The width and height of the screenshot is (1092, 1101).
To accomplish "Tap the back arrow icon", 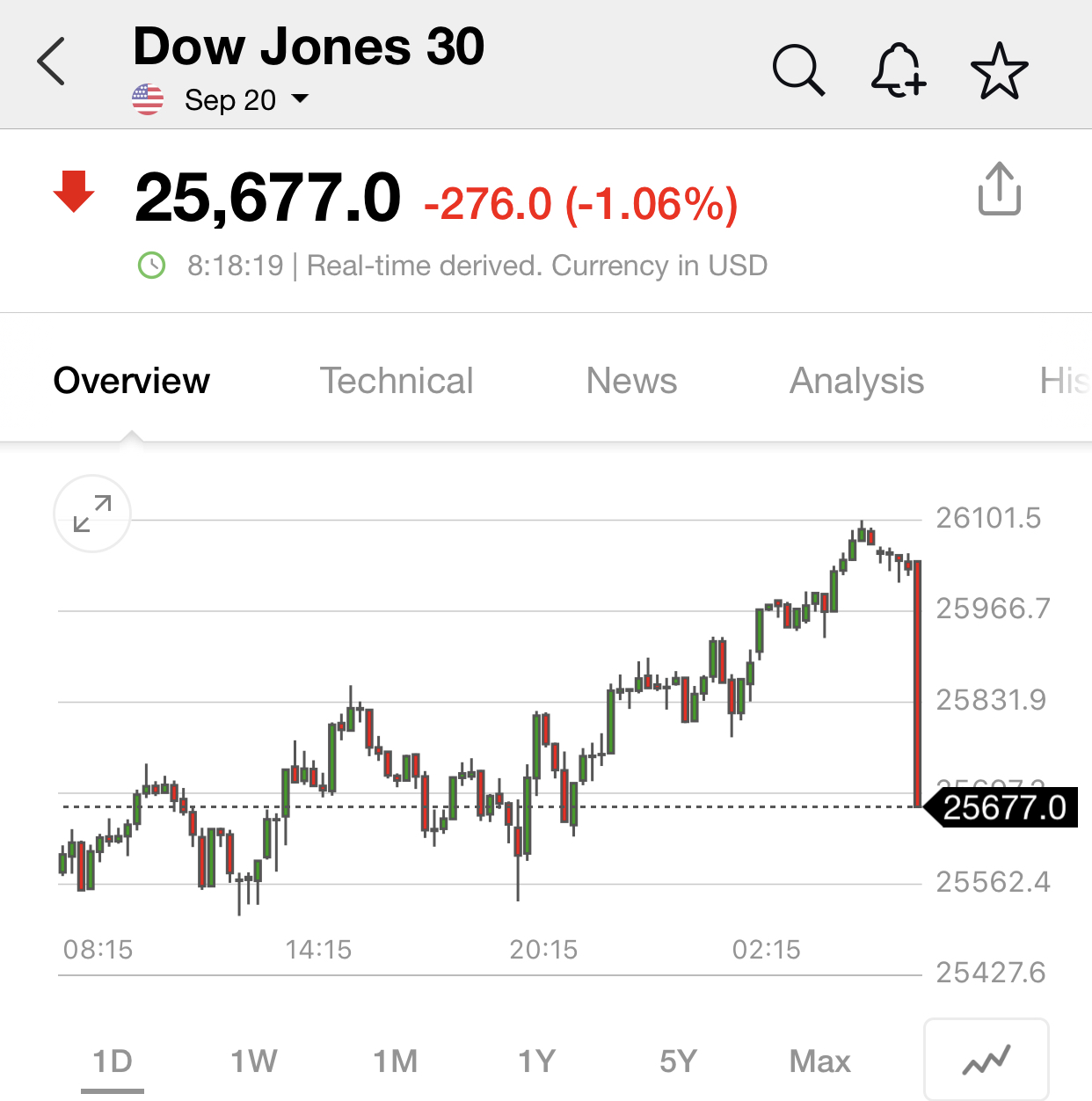I will point(52,62).
